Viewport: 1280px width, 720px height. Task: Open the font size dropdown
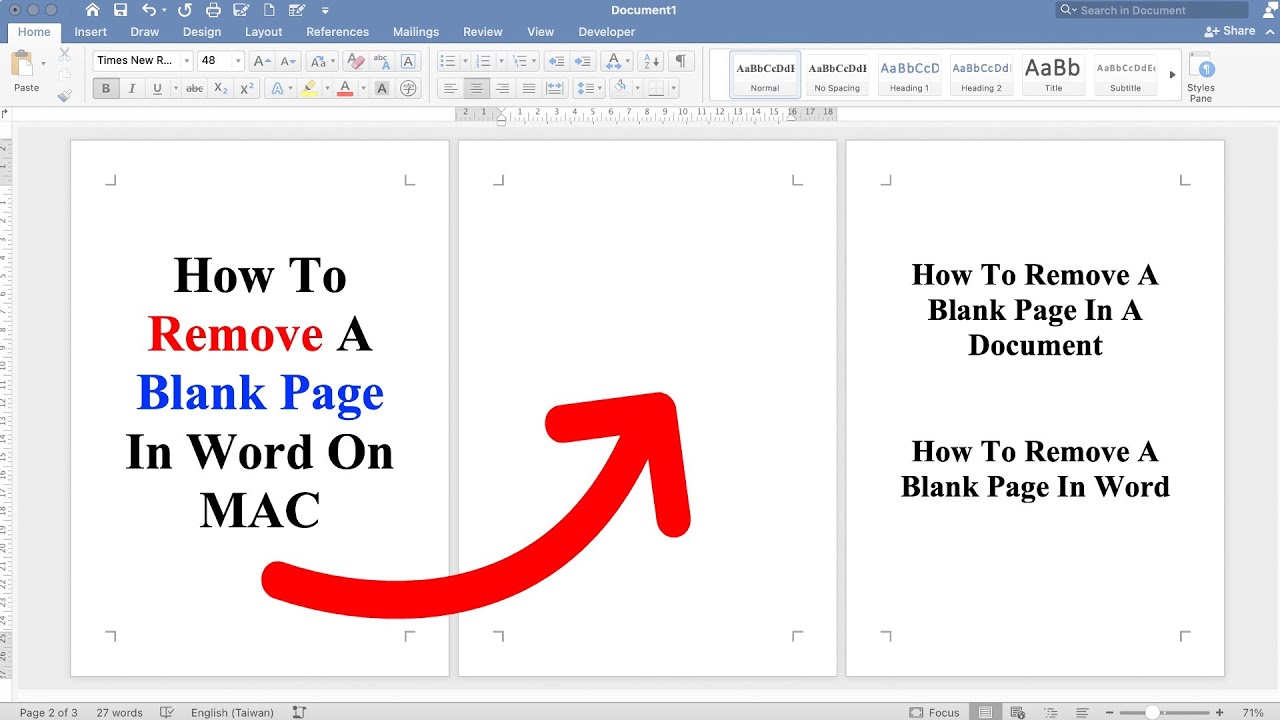[238, 61]
